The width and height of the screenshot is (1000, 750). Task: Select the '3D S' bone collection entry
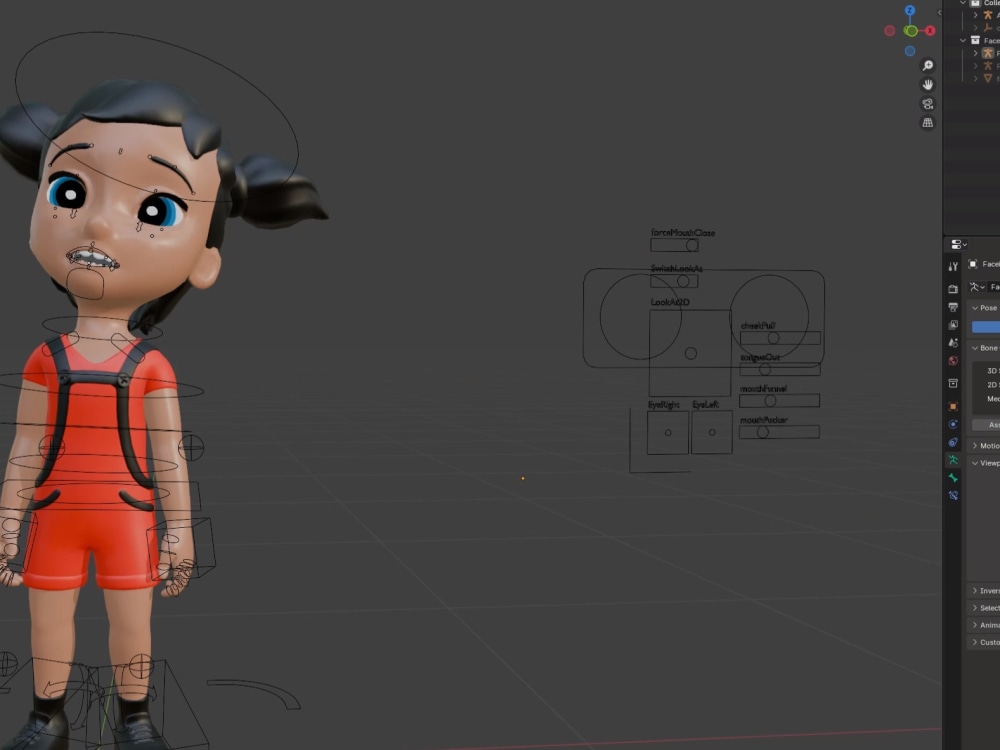pyautogui.click(x=987, y=371)
